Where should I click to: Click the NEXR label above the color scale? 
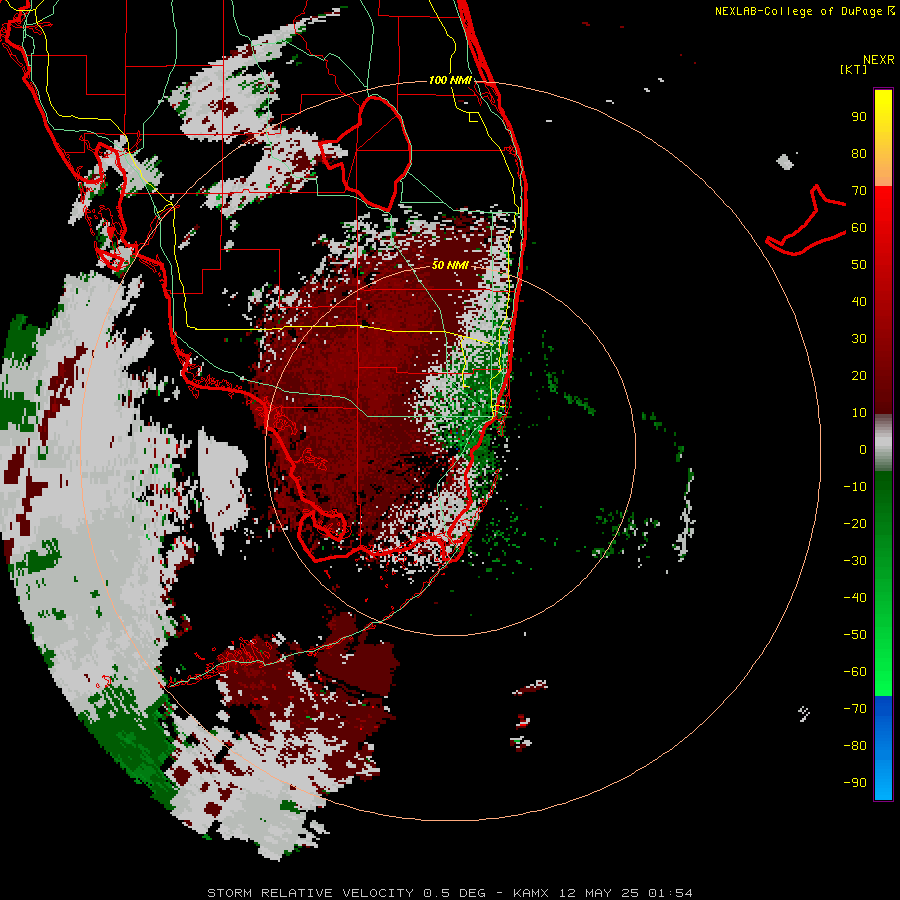click(879, 60)
